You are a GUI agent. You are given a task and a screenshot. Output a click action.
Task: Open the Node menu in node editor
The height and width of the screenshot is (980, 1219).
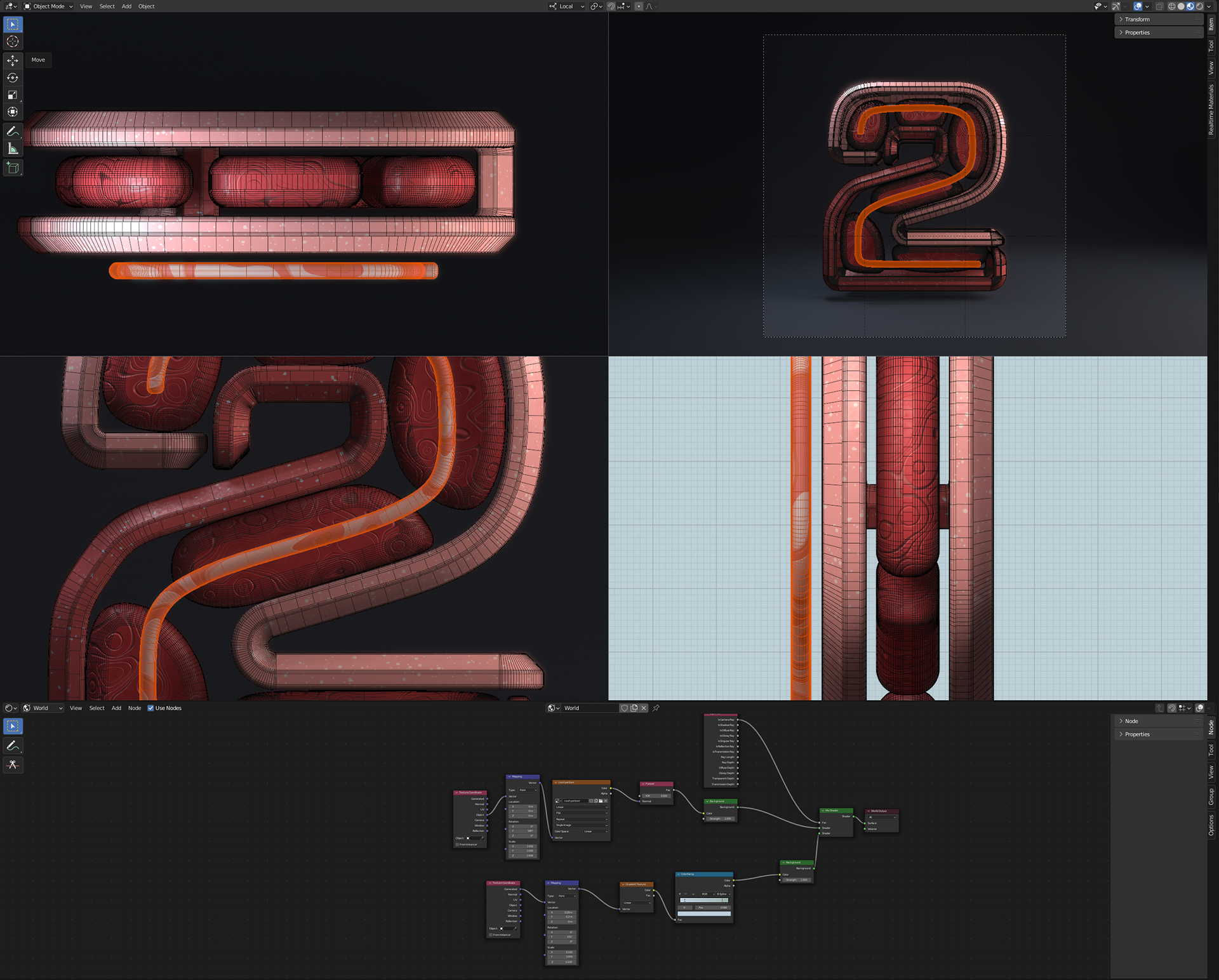[135, 708]
